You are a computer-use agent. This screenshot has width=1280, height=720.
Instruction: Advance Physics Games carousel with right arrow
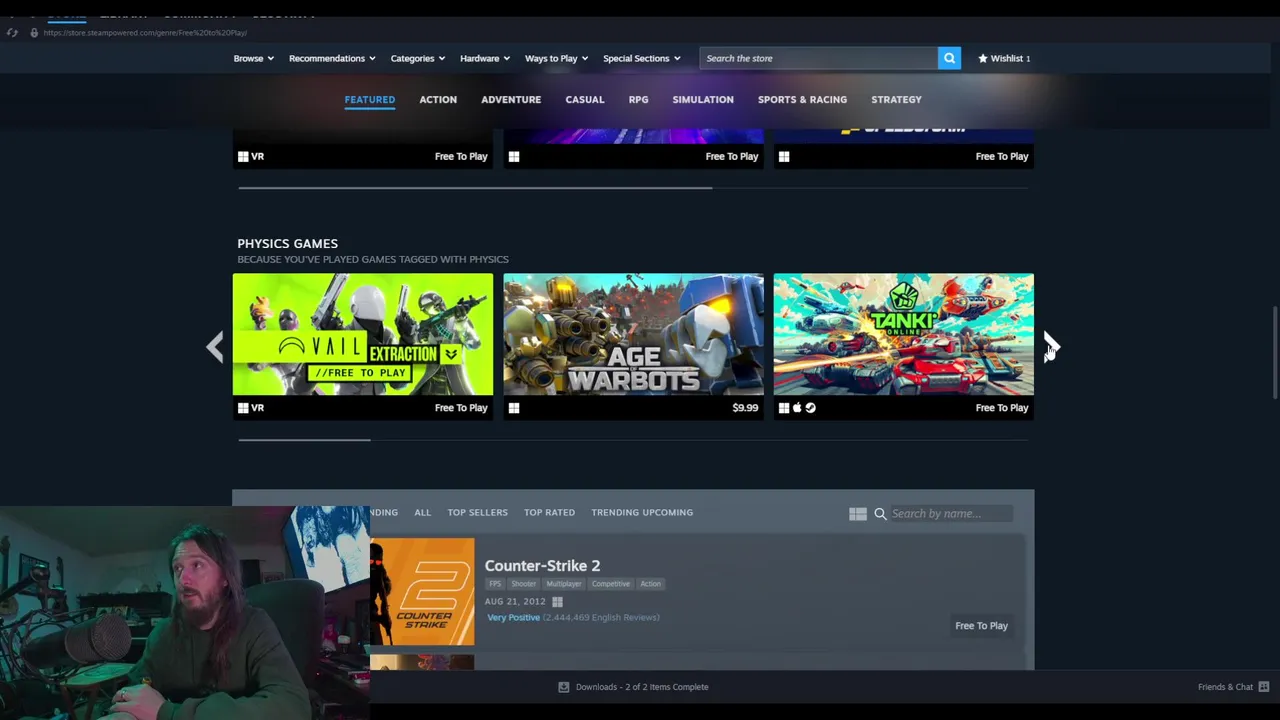pos(1050,346)
